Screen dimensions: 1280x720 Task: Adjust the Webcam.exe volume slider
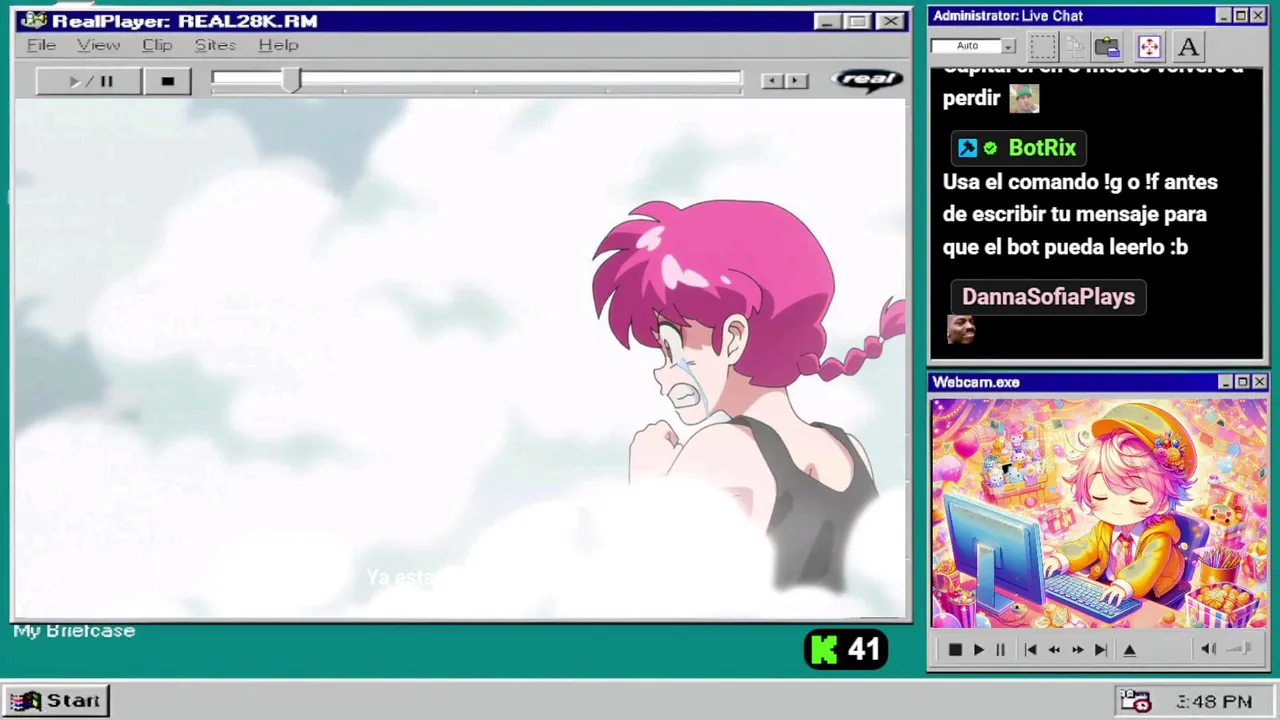(1240, 650)
